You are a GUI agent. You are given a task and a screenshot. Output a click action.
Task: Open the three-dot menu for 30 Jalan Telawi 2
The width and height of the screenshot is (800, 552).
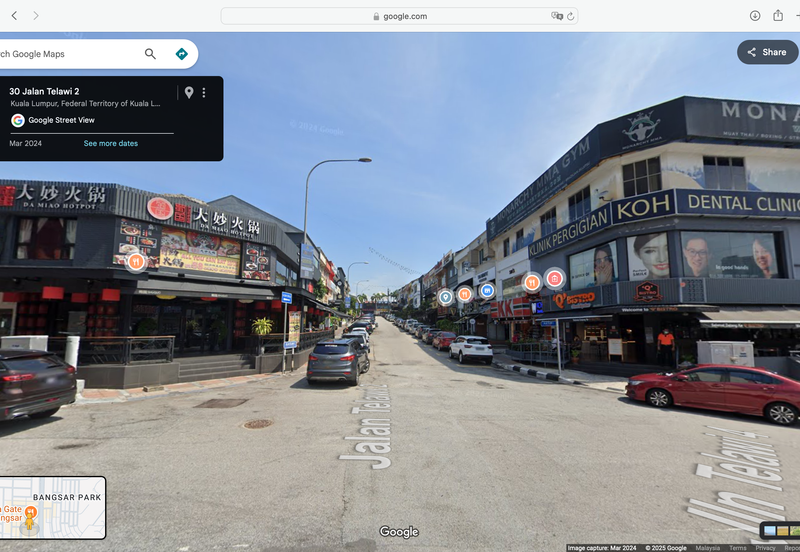(x=204, y=92)
